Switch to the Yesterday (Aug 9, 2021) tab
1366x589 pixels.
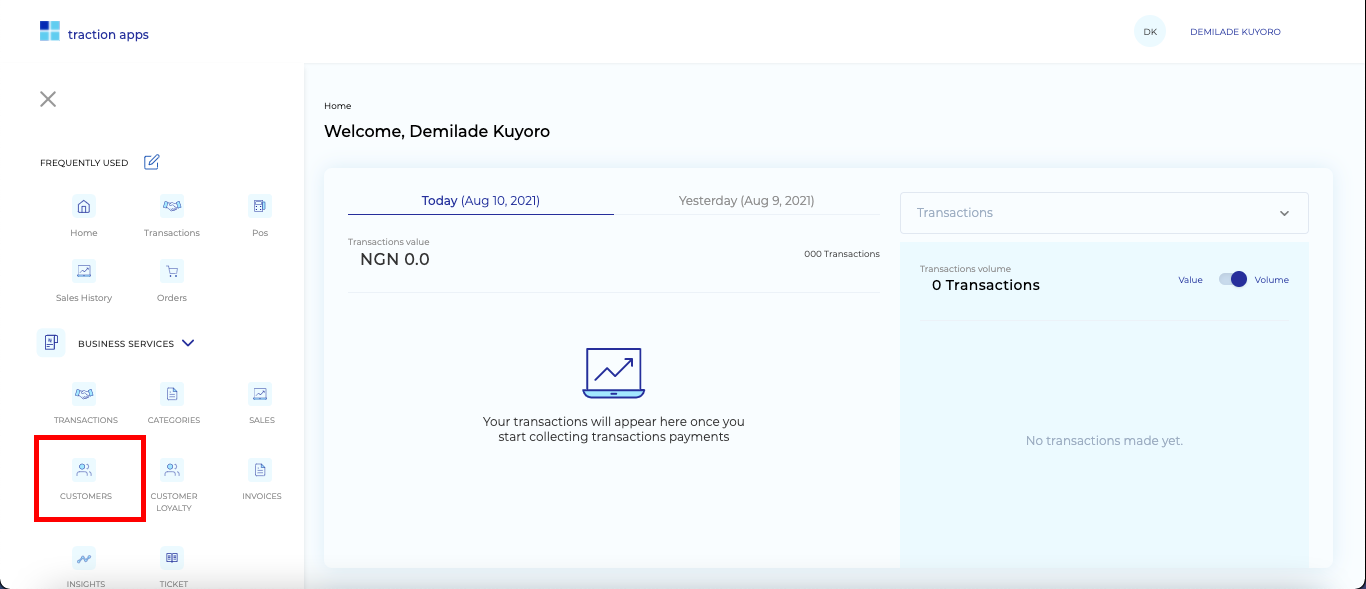747,200
